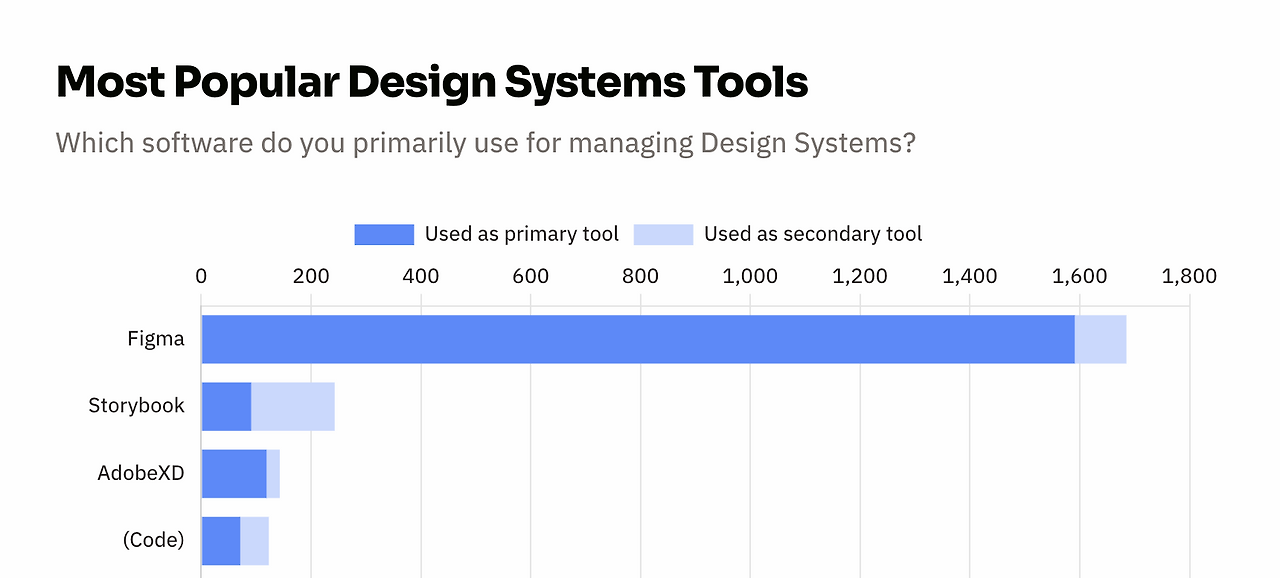Click the '1,400' axis tick label

pos(970,277)
